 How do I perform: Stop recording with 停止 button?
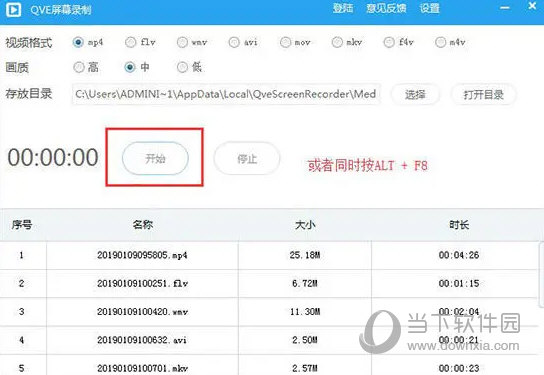coord(247,159)
